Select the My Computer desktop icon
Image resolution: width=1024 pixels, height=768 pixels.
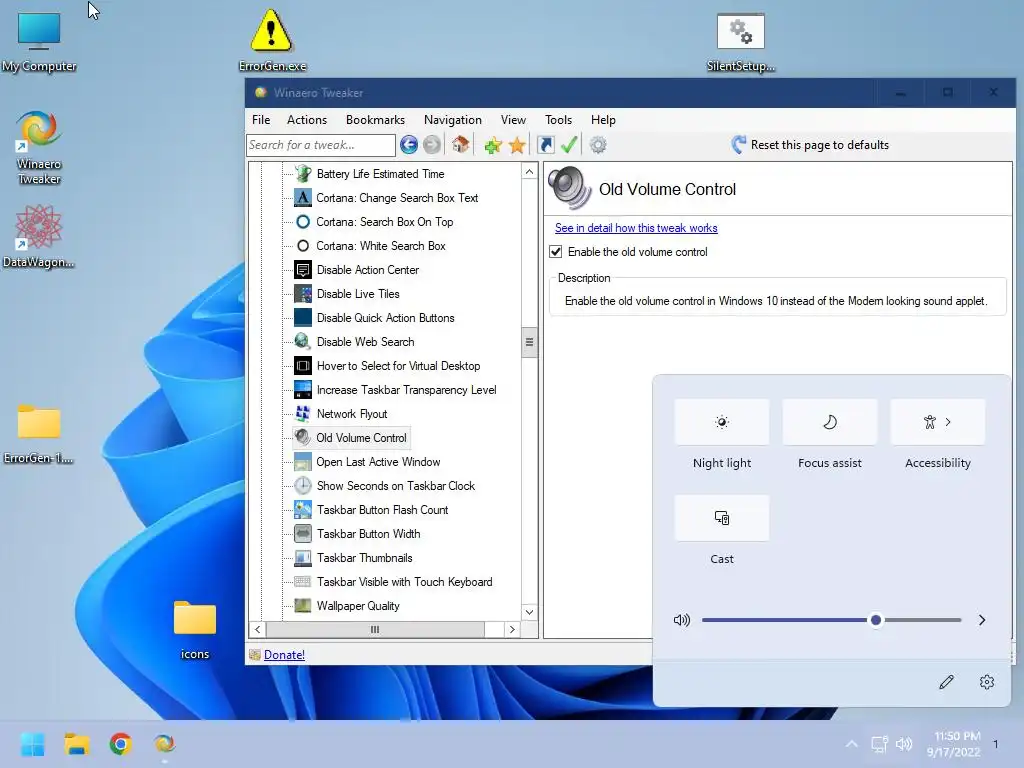pos(39,41)
